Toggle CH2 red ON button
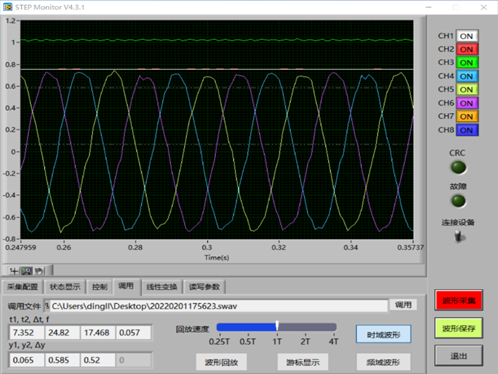Image resolution: width=498 pixels, height=374 pixels. (x=467, y=49)
